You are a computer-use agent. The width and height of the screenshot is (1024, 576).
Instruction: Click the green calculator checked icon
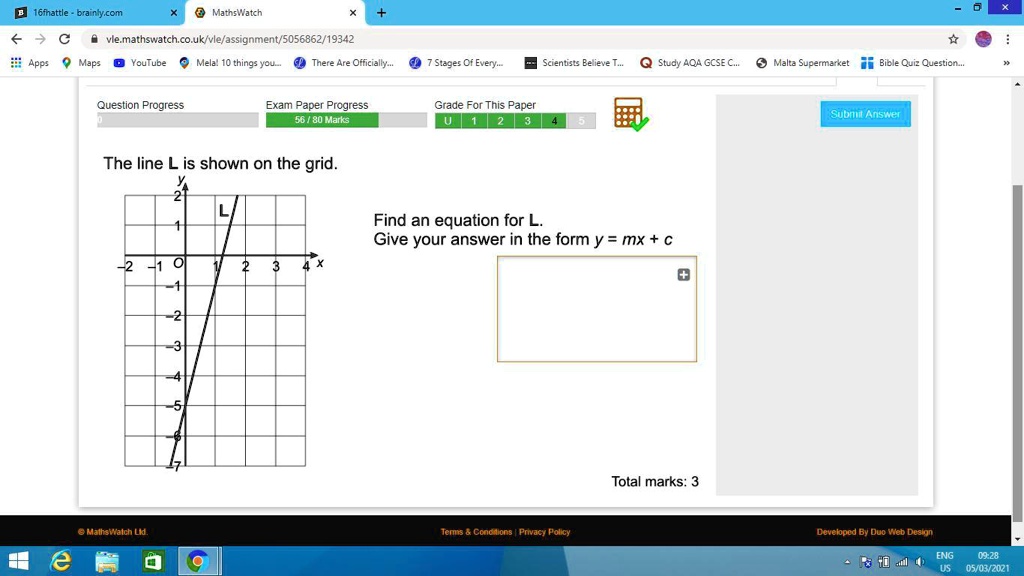pyautogui.click(x=630, y=114)
